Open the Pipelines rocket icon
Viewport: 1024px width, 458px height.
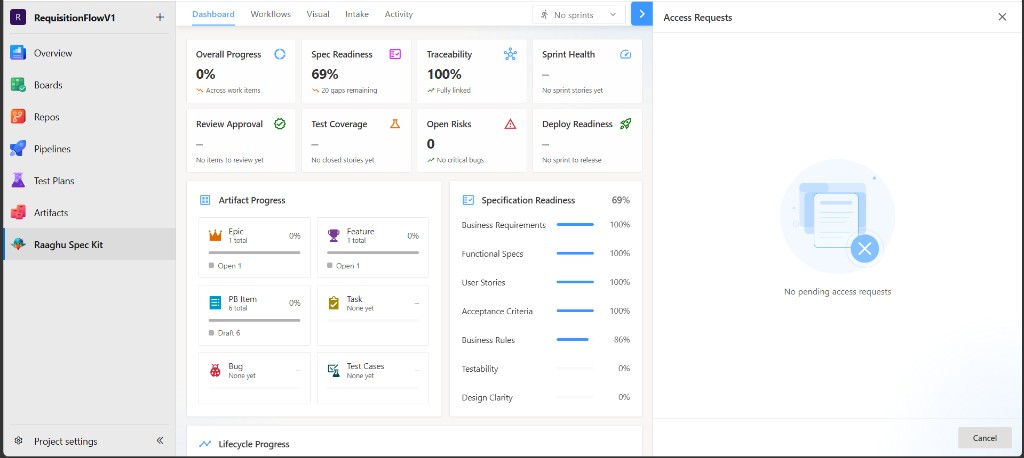(18, 149)
